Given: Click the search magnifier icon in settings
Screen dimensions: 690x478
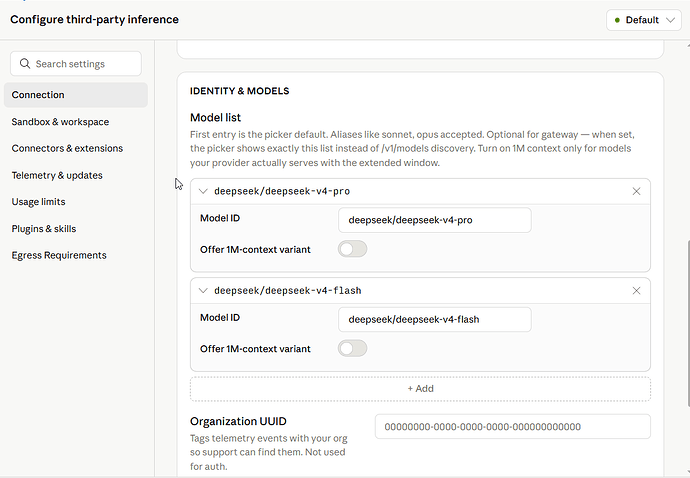Looking at the screenshot, I should click(x=25, y=64).
